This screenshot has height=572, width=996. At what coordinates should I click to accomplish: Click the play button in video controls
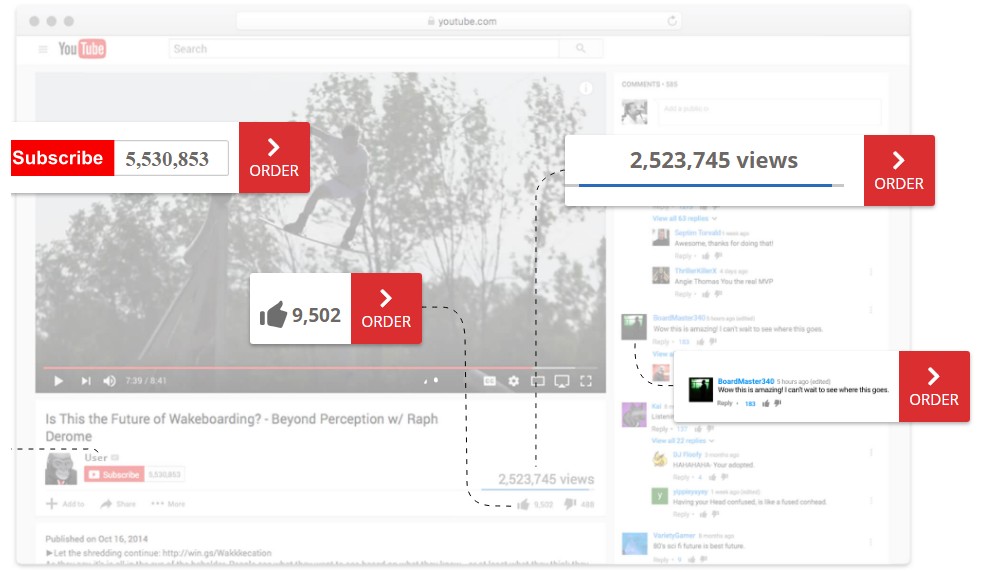(58, 381)
